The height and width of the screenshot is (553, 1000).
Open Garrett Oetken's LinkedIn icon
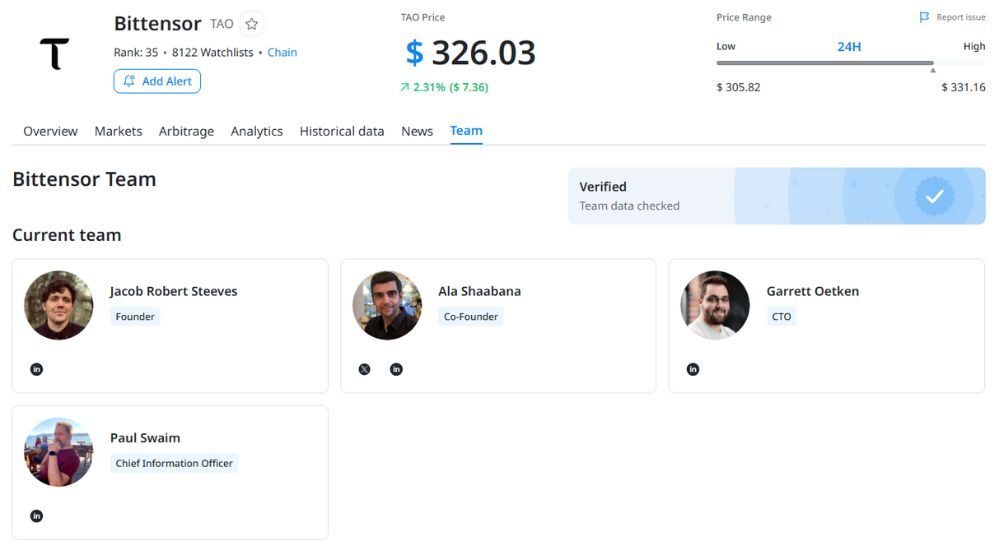point(693,369)
